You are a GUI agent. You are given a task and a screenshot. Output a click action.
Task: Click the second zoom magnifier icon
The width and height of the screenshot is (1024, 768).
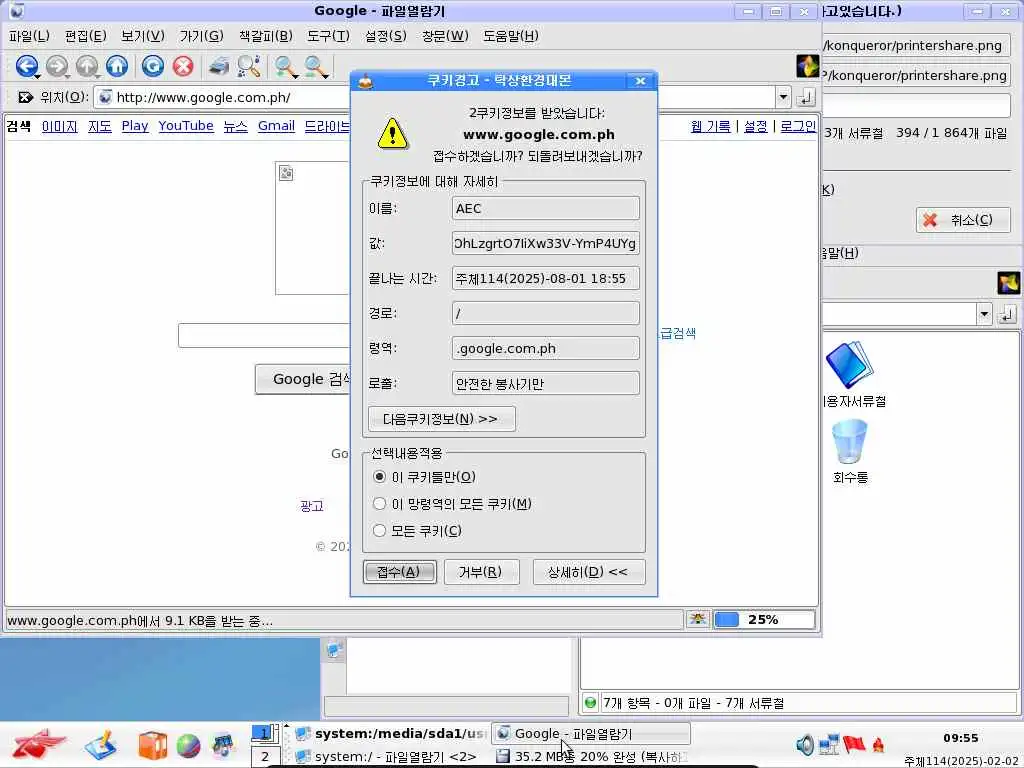(315, 66)
